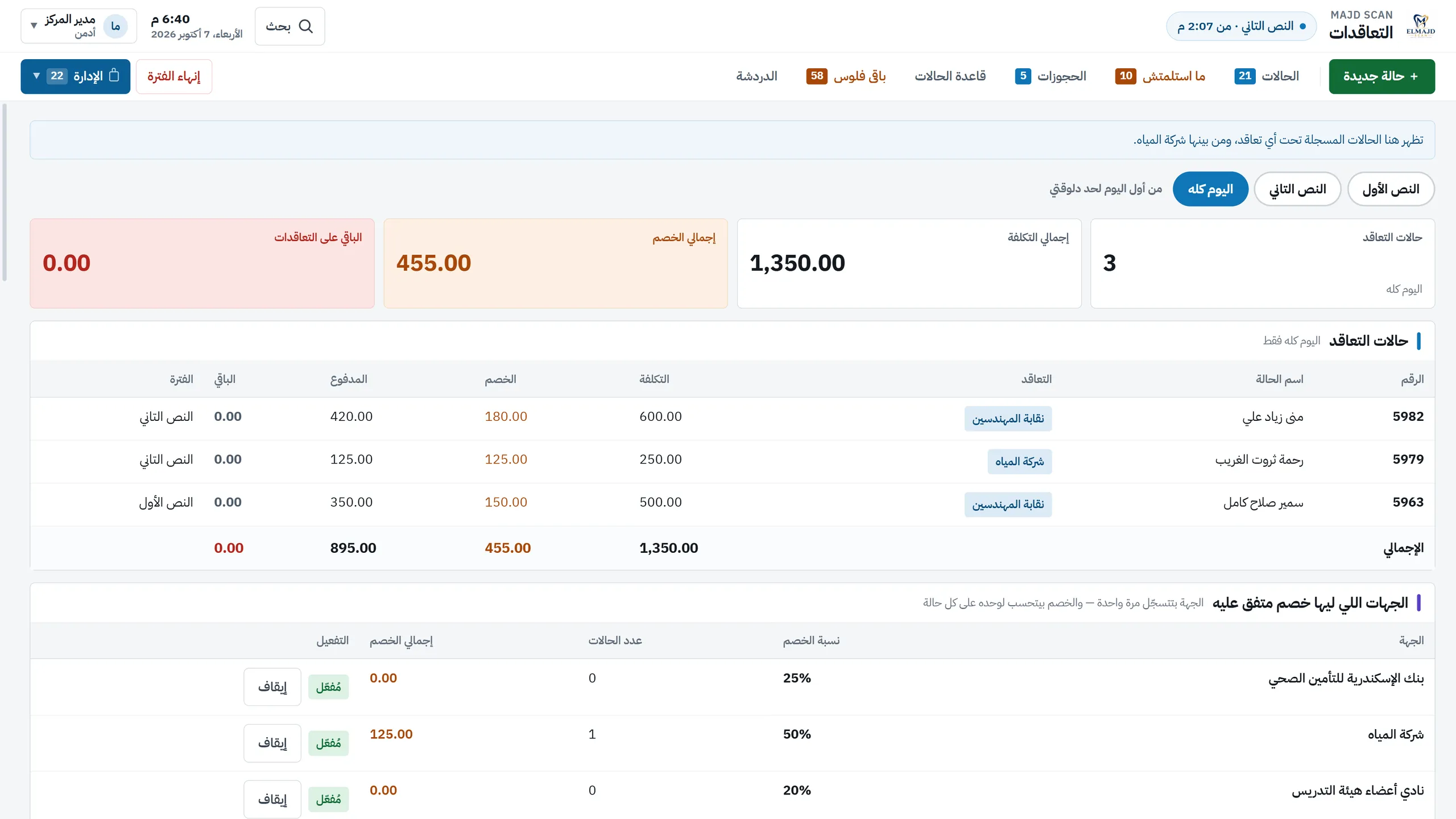Click the إنهاء الفترة button
The image size is (1456, 819).
(174, 76)
